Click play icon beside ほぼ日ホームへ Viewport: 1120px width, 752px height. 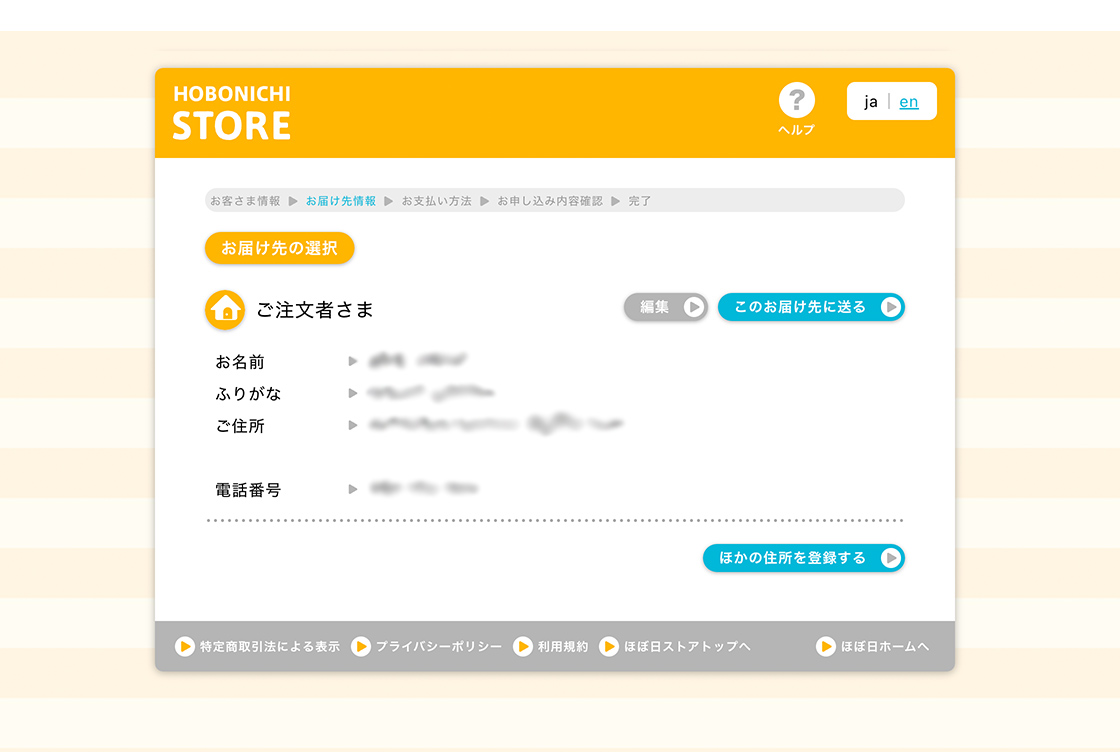[x=826, y=647]
